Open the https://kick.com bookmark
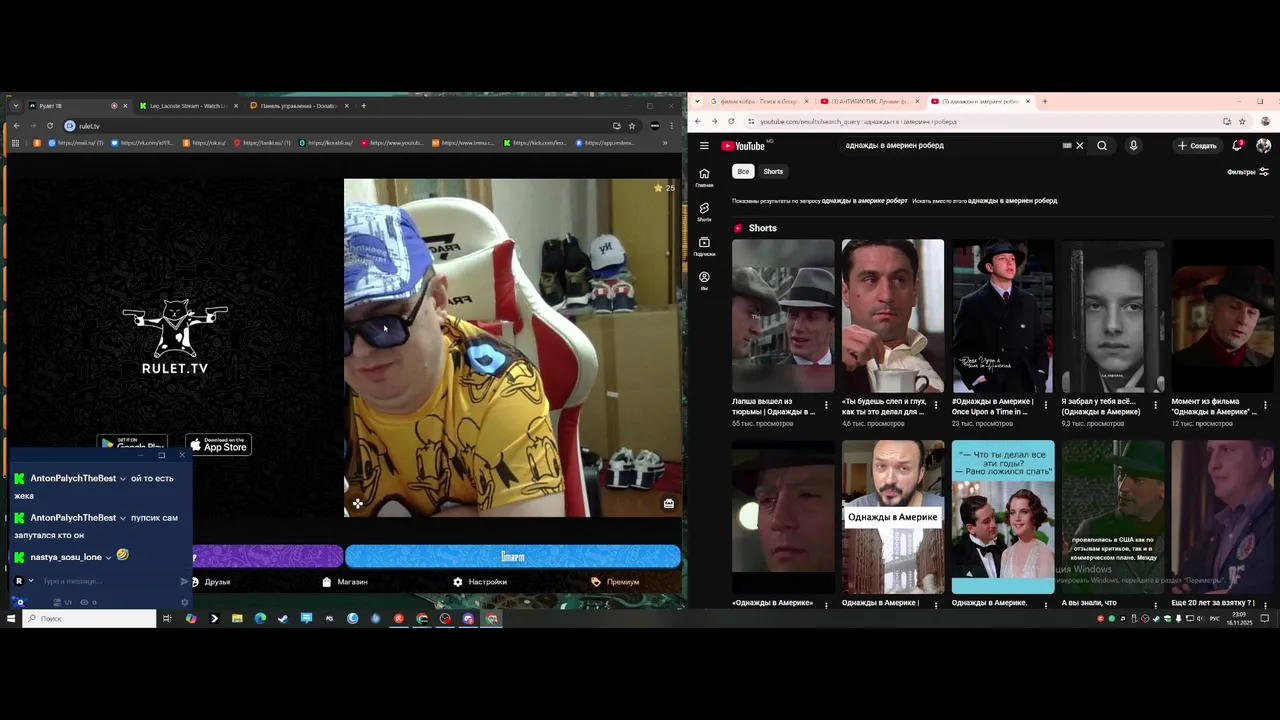Screen dimensions: 1280x720 click(x=535, y=143)
